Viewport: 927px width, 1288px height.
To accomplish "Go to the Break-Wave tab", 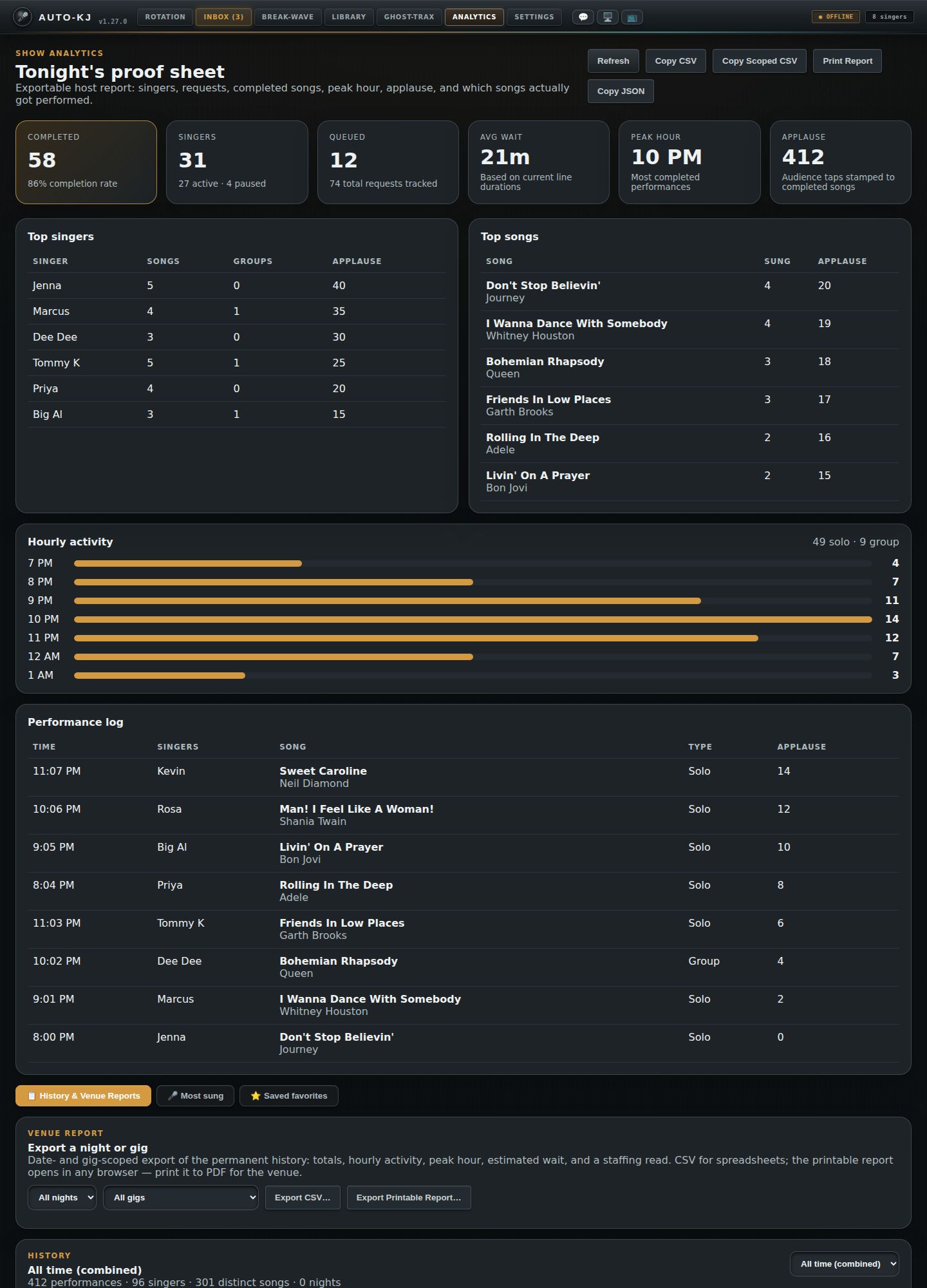I will tap(288, 17).
